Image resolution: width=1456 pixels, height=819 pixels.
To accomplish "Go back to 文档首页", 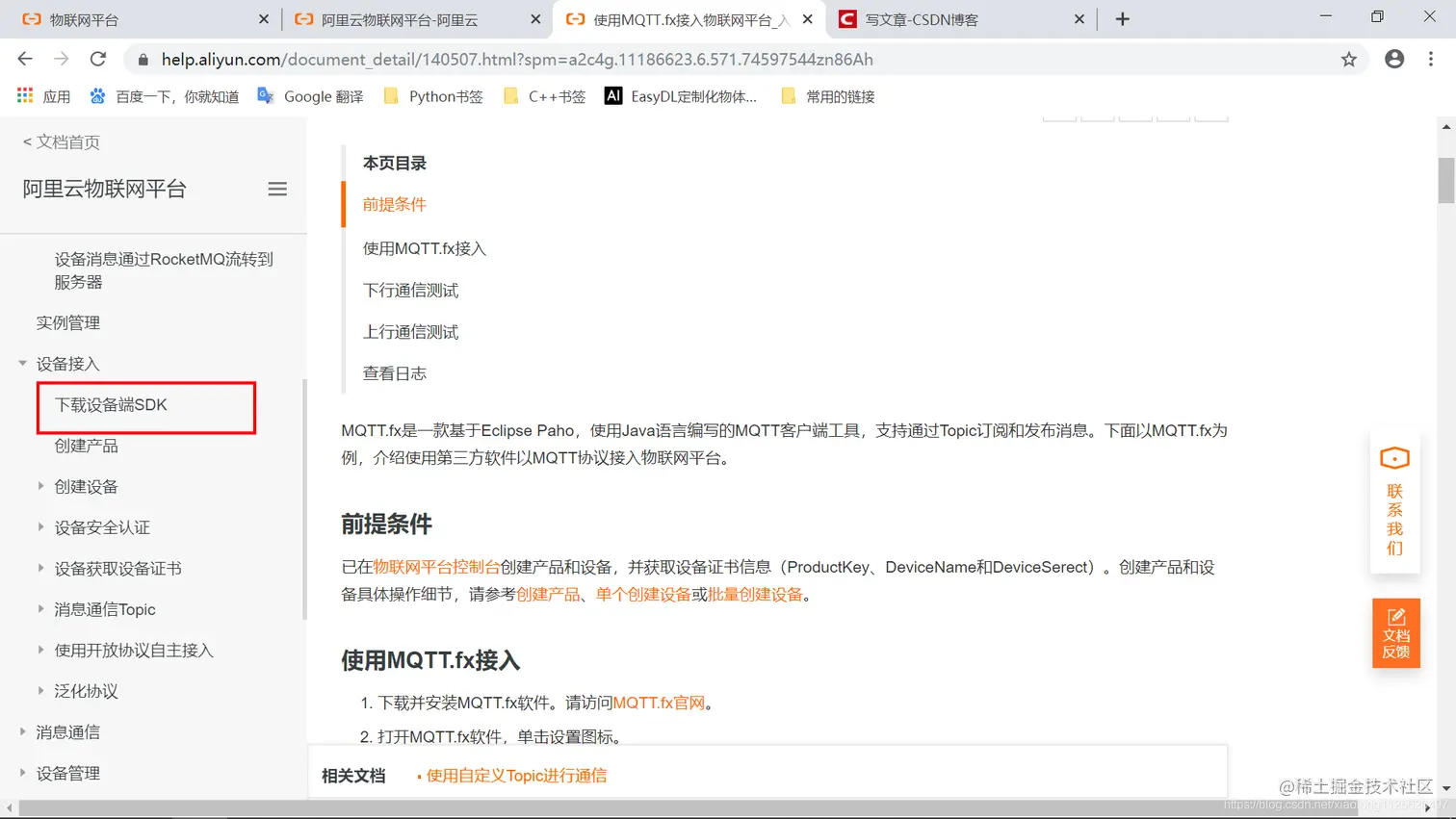I will (61, 142).
